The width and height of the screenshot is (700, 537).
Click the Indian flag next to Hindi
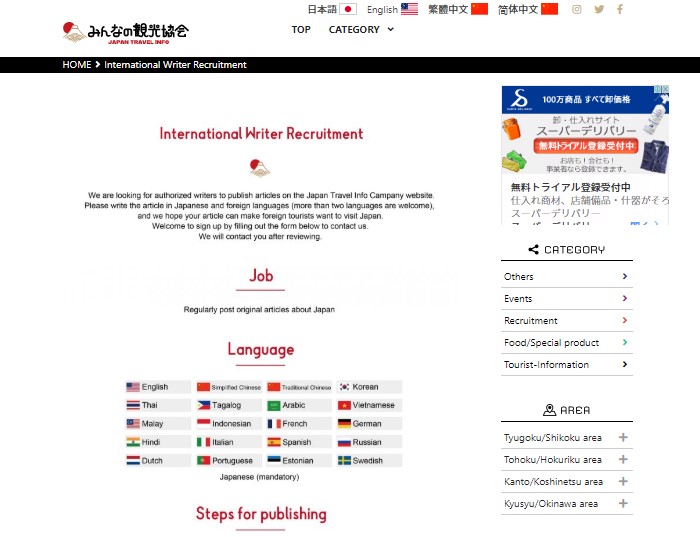(x=133, y=442)
